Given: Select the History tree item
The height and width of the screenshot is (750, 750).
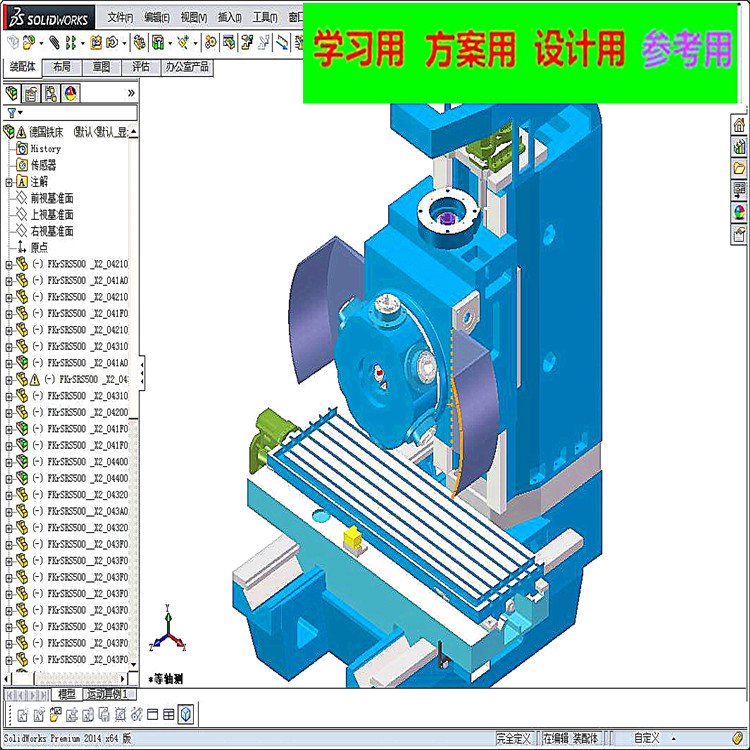Looking at the screenshot, I should point(46,149).
